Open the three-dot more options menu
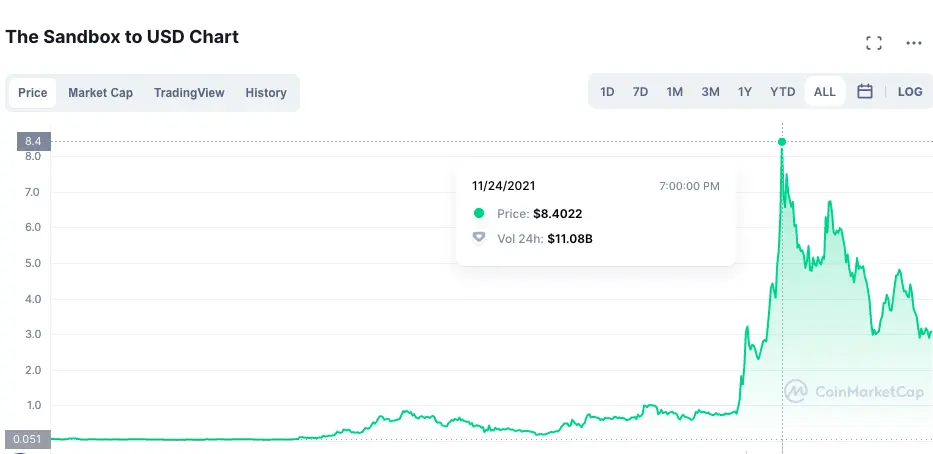Image resolution: width=933 pixels, height=454 pixels. point(913,43)
